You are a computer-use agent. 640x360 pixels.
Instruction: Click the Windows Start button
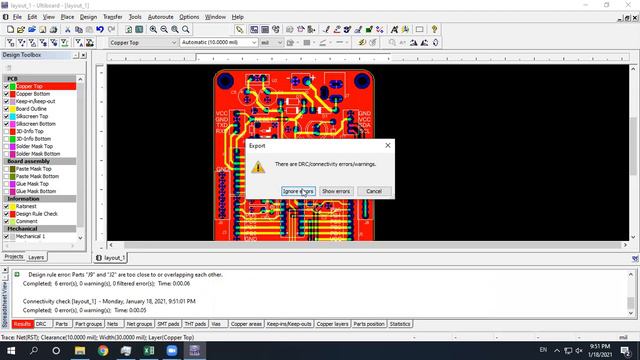tap(11, 351)
